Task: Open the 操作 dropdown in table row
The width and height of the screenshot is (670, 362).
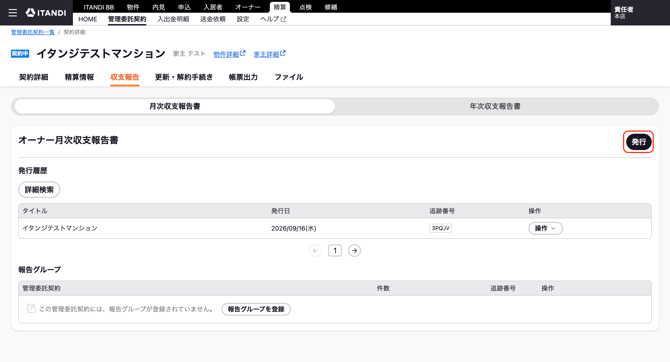Action: tap(545, 228)
